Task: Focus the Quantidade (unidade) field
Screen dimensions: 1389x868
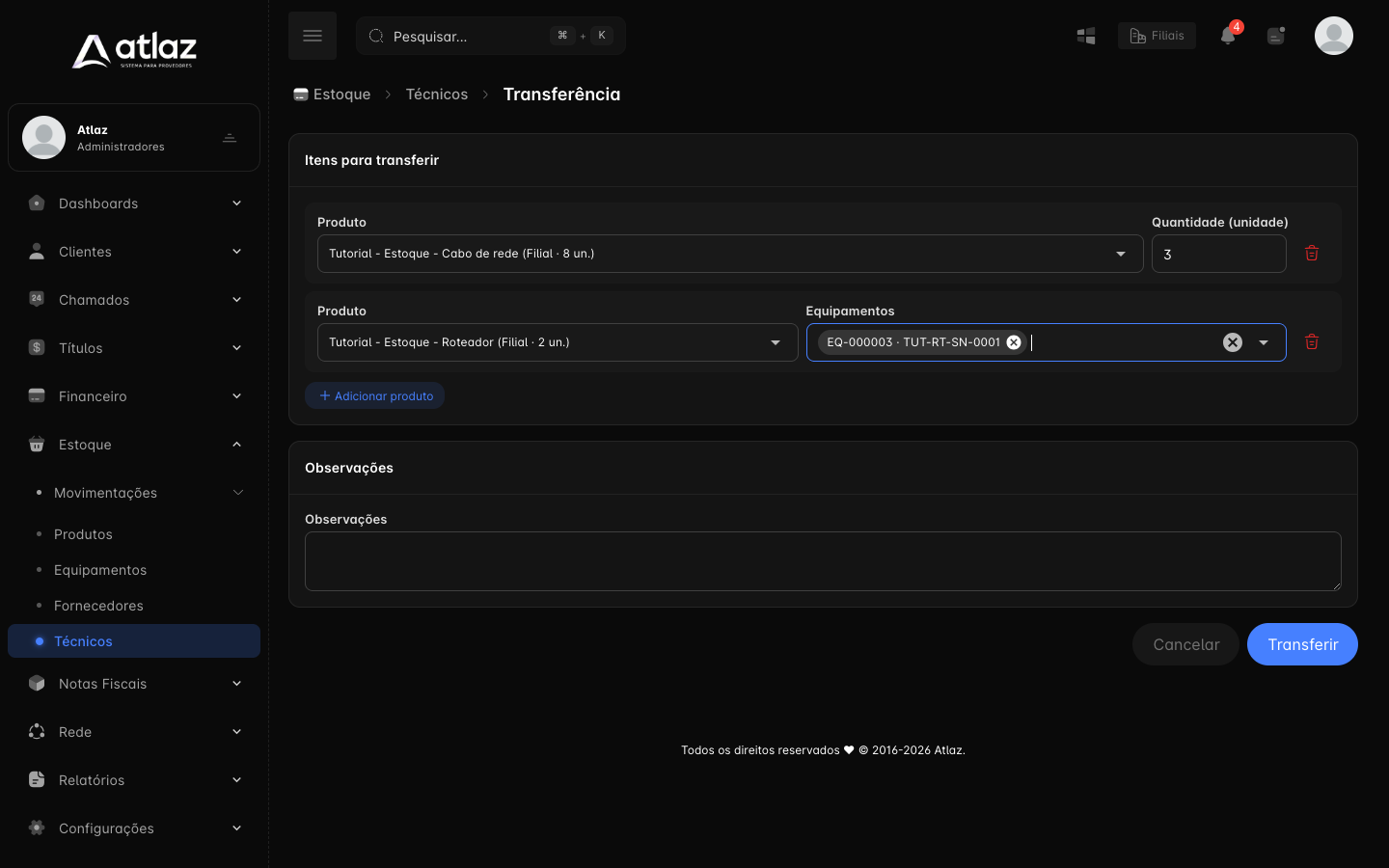Action: point(1219,254)
